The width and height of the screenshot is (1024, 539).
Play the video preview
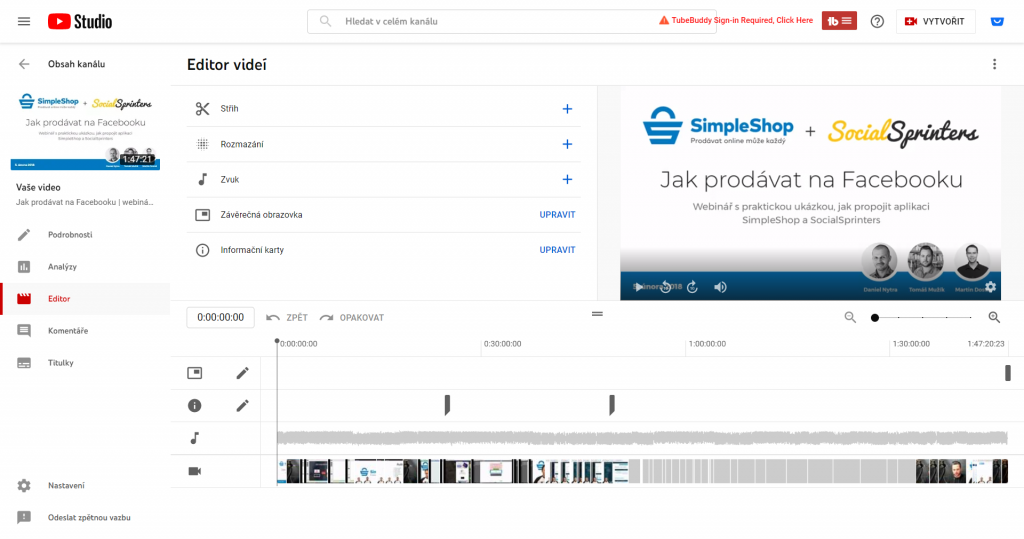[x=638, y=287]
